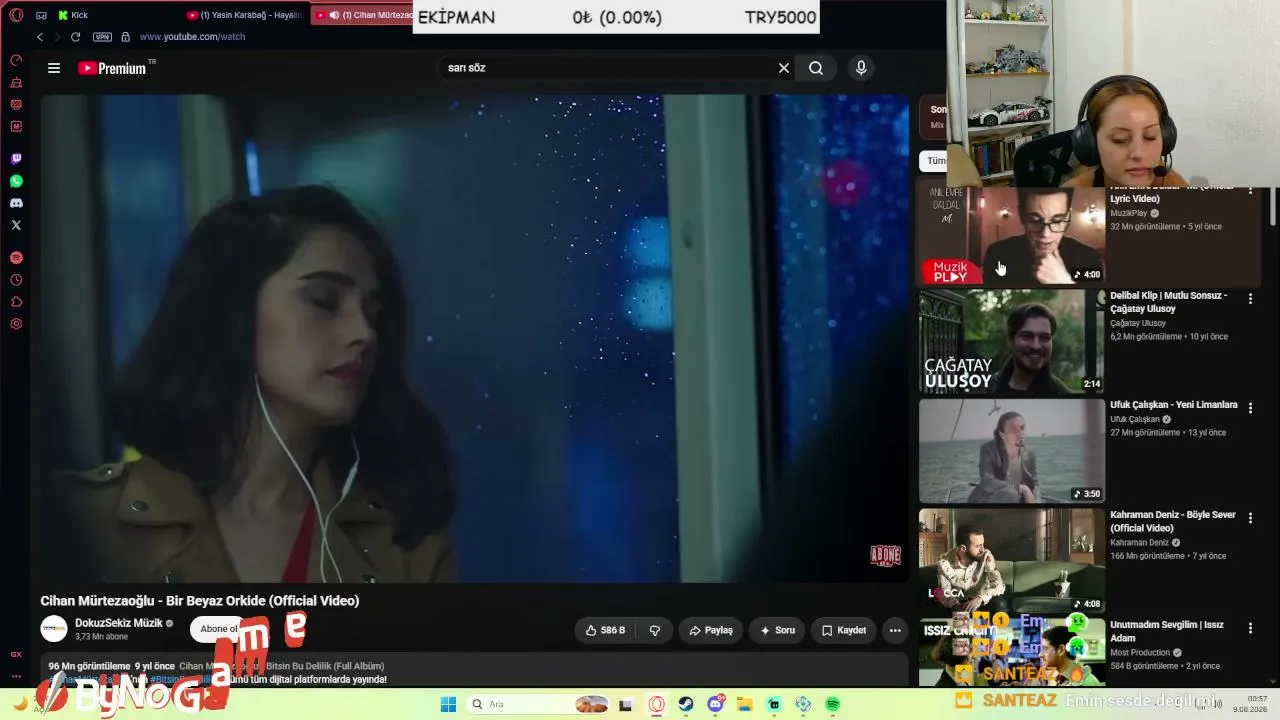Open Unutmadım Sevgilim | Issız Adam title

point(1167,631)
